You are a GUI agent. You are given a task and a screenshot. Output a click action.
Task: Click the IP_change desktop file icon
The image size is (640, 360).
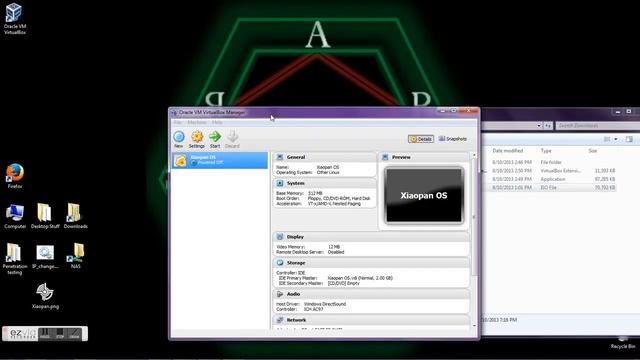(x=45, y=256)
